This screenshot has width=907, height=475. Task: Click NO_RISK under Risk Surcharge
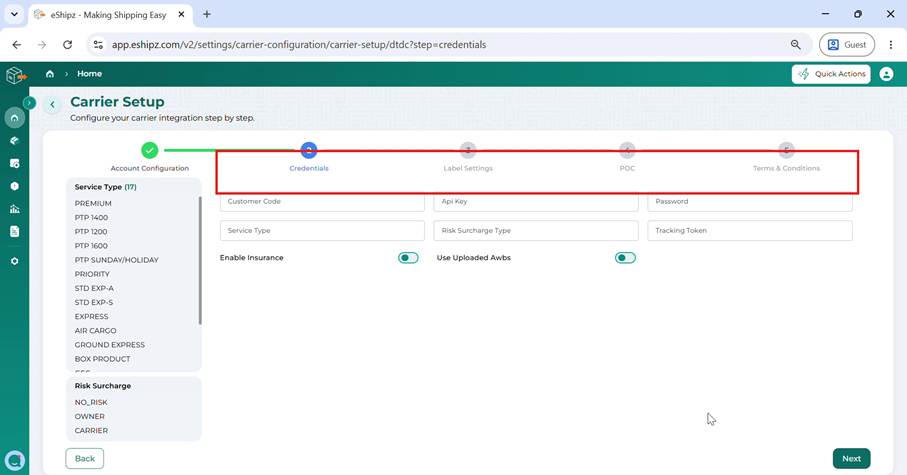tap(91, 402)
